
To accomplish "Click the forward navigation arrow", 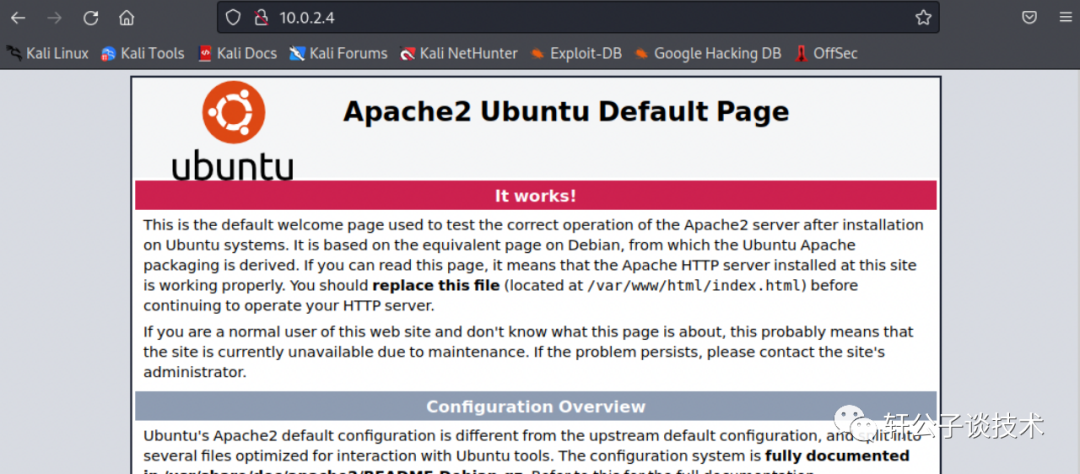I will coord(54,18).
